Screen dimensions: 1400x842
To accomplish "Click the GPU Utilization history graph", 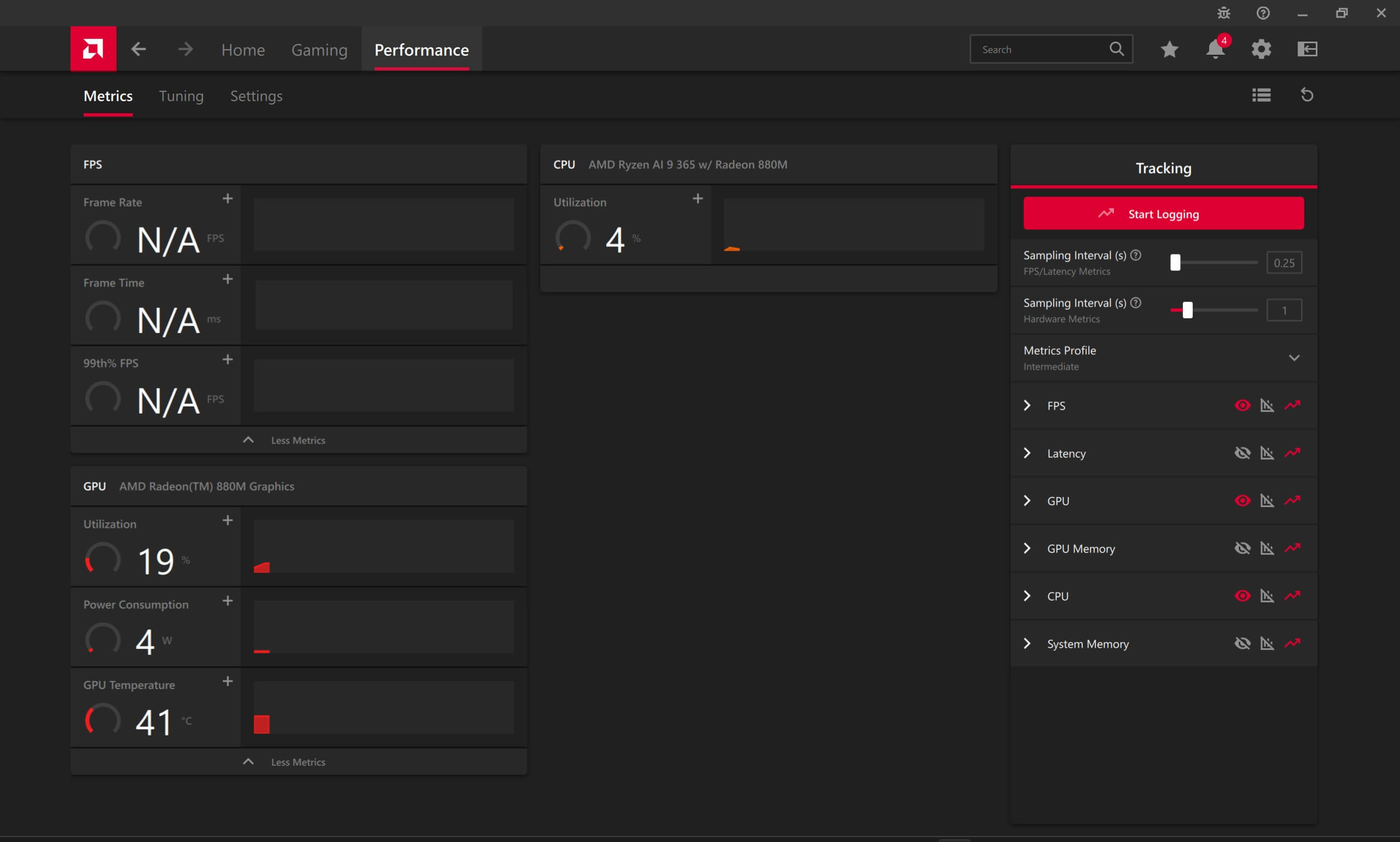I will pos(384,547).
